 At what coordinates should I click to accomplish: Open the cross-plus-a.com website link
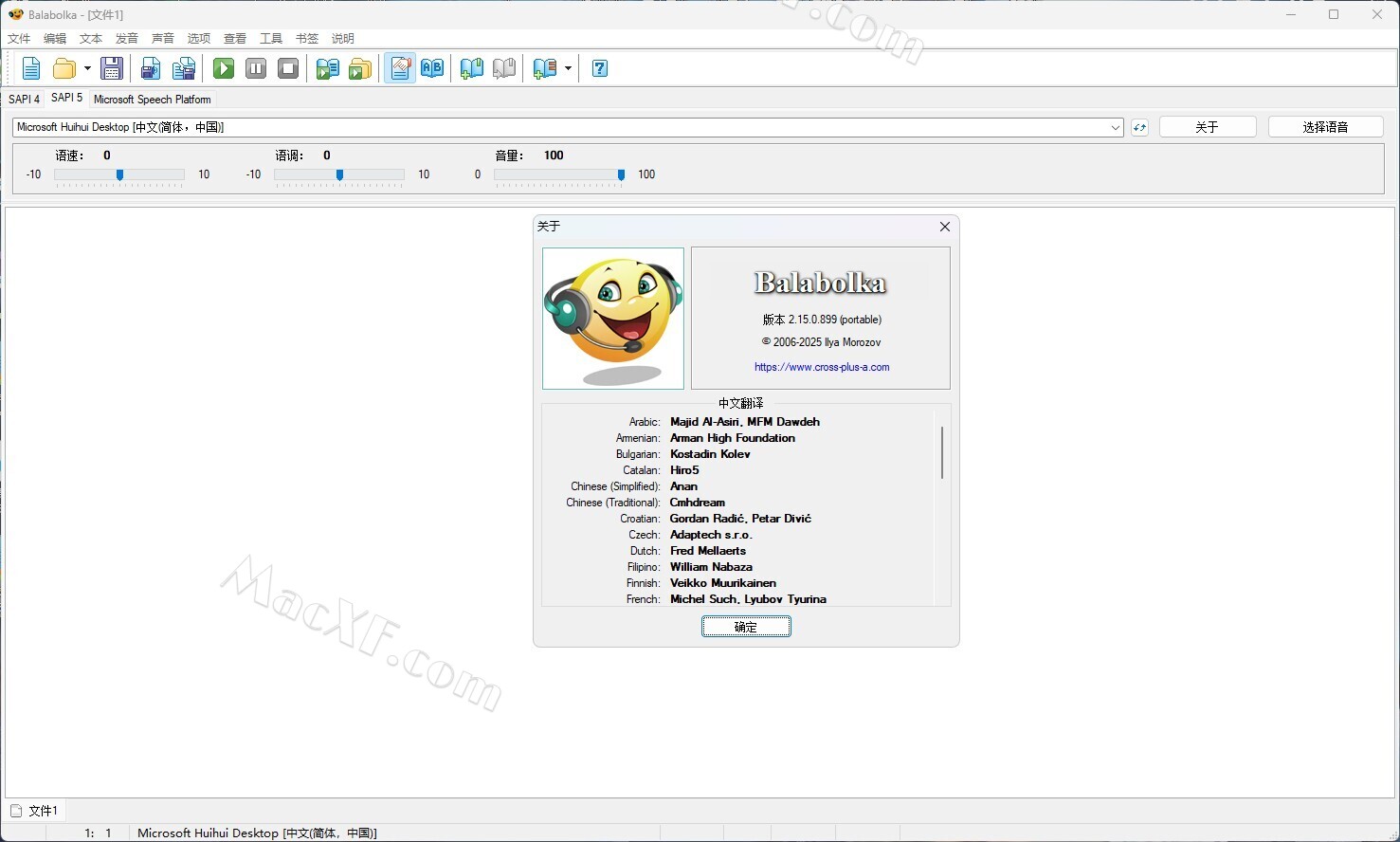[x=822, y=367]
